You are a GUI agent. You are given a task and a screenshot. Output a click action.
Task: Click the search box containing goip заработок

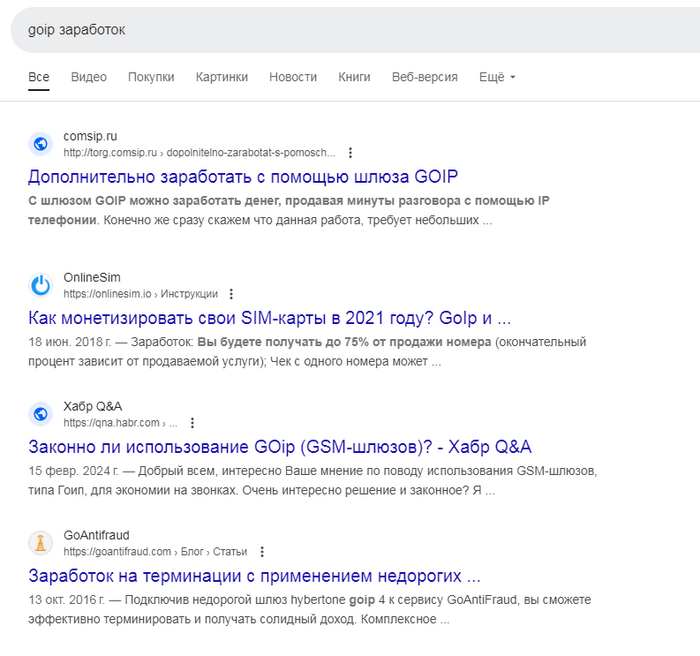coord(350,30)
